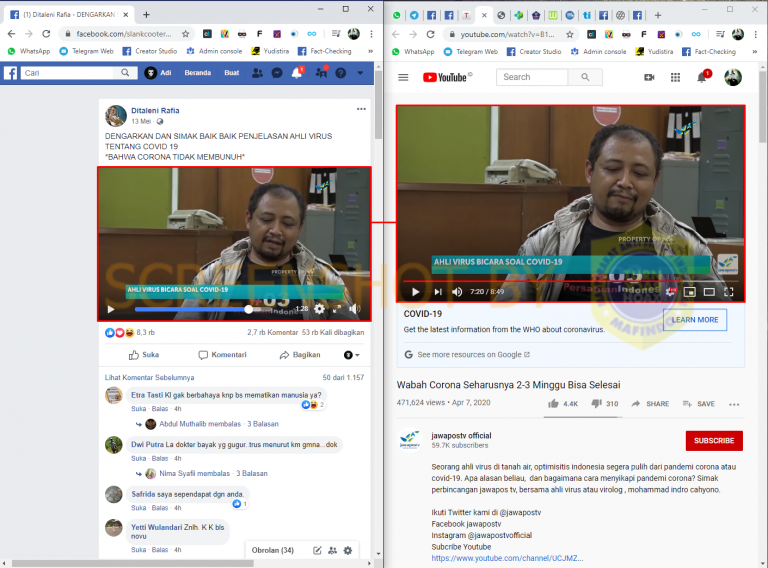Open Telegram Web bookmark in YouTube window
This screenshot has height=568, width=768.
471,51
